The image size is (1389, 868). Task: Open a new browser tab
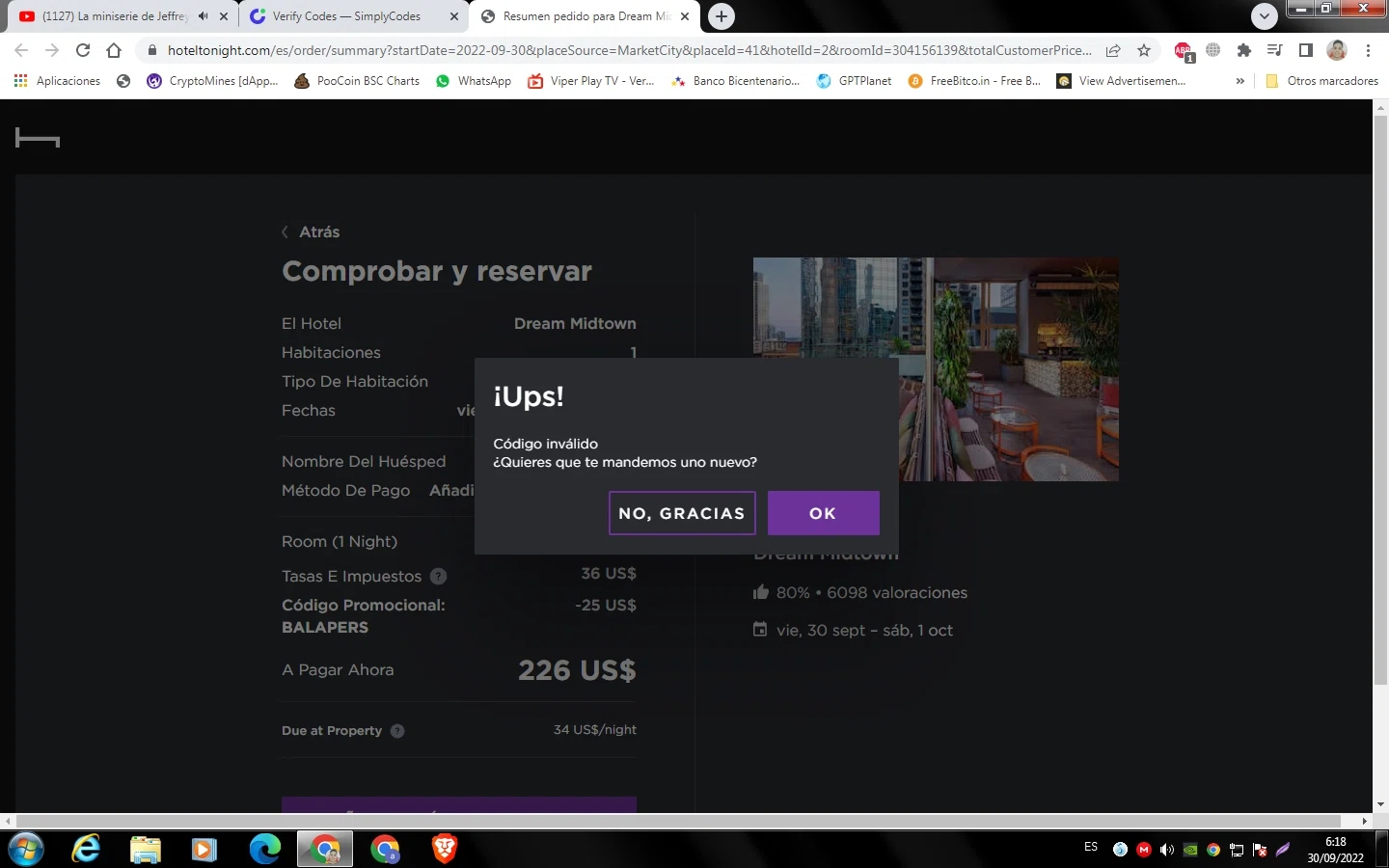pyautogui.click(x=722, y=16)
